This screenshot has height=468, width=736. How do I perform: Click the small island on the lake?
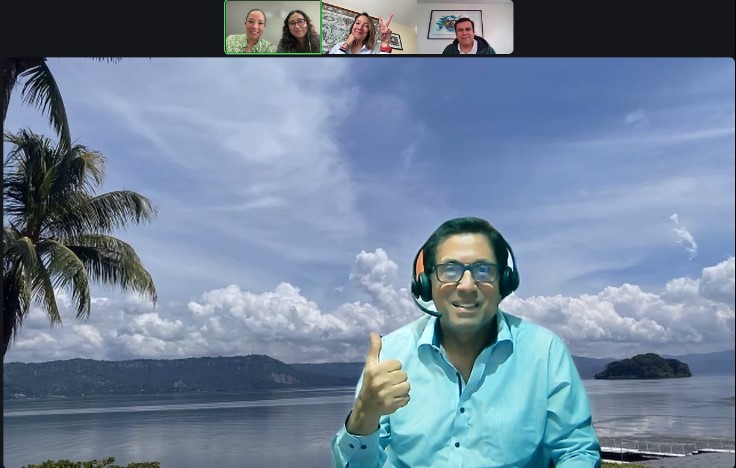(643, 367)
